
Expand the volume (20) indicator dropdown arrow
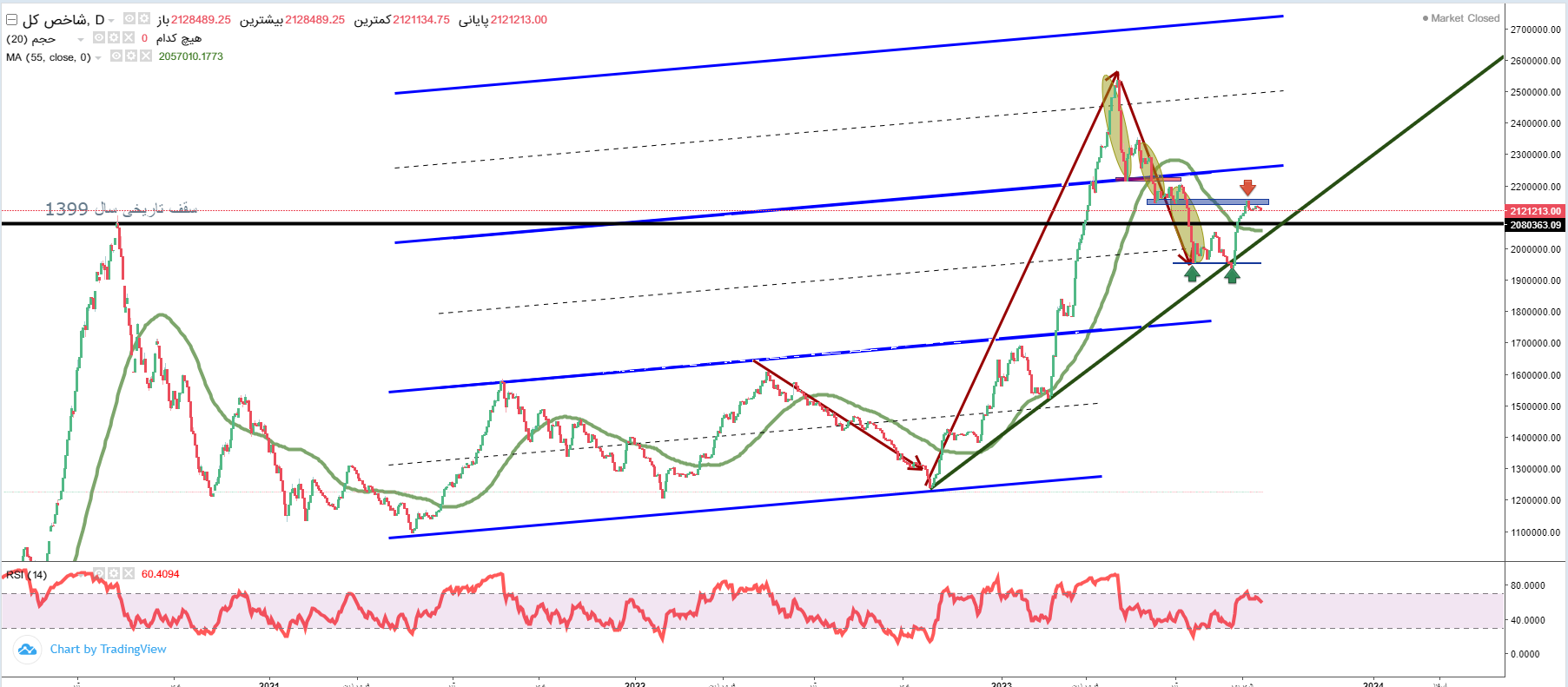(x=81, y=39)
